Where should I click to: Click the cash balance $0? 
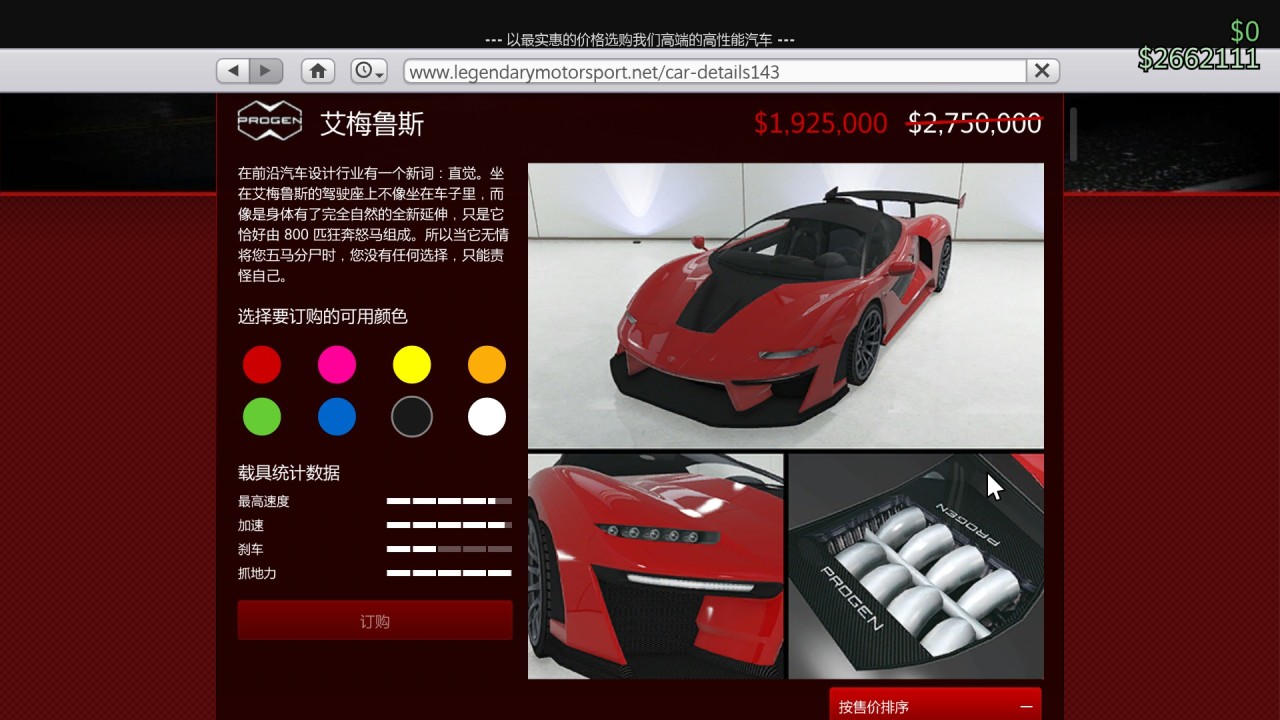pos(1245,31)
